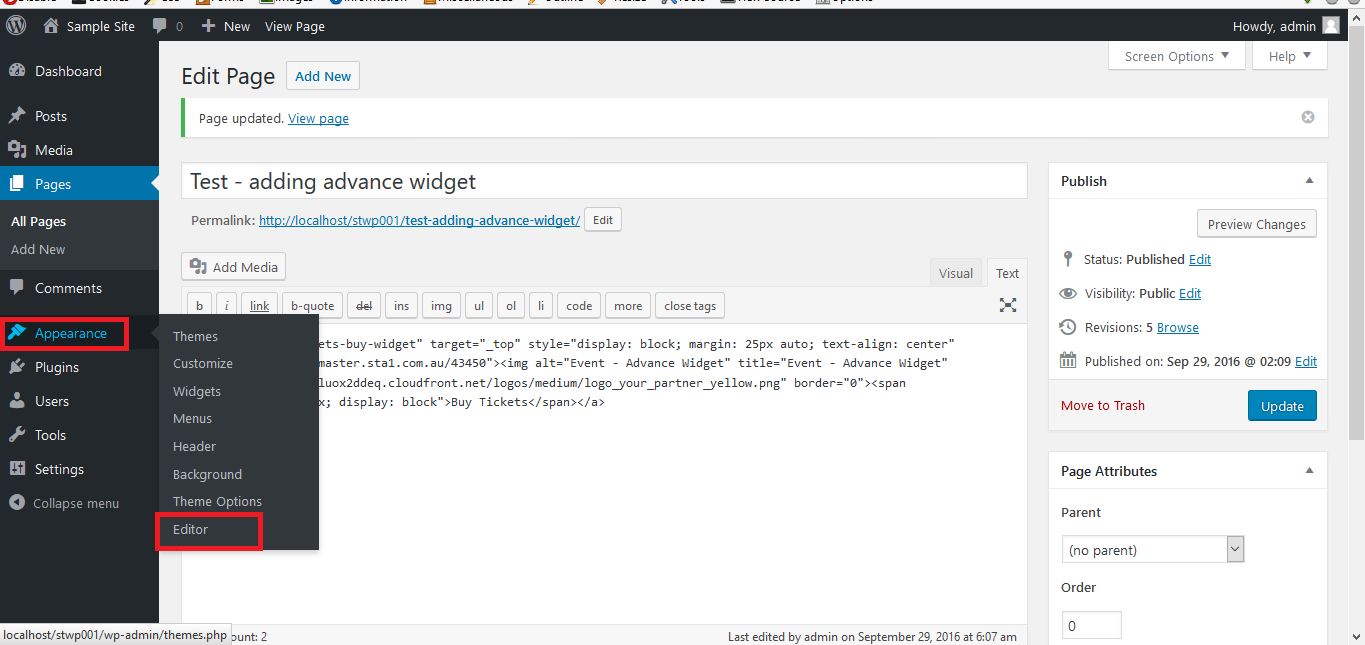The image size is (1365, 645).
Task: Select Customize in Appearance submenu
Action: pos(203,364)
